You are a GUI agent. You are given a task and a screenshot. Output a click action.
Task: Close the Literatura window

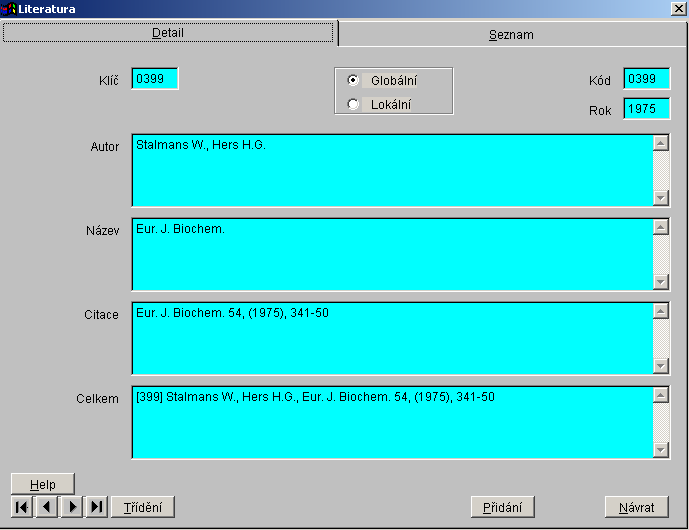677,9
